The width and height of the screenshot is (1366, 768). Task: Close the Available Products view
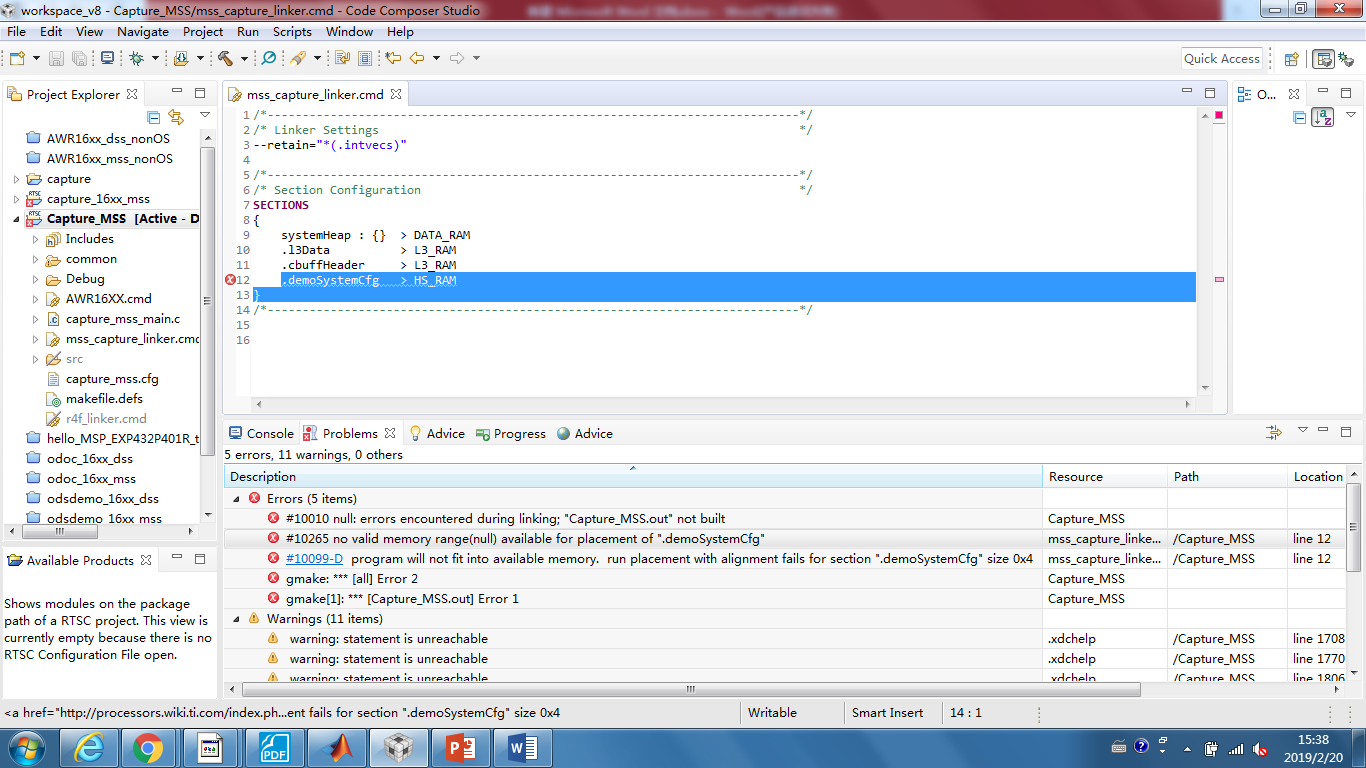(146, 560)
